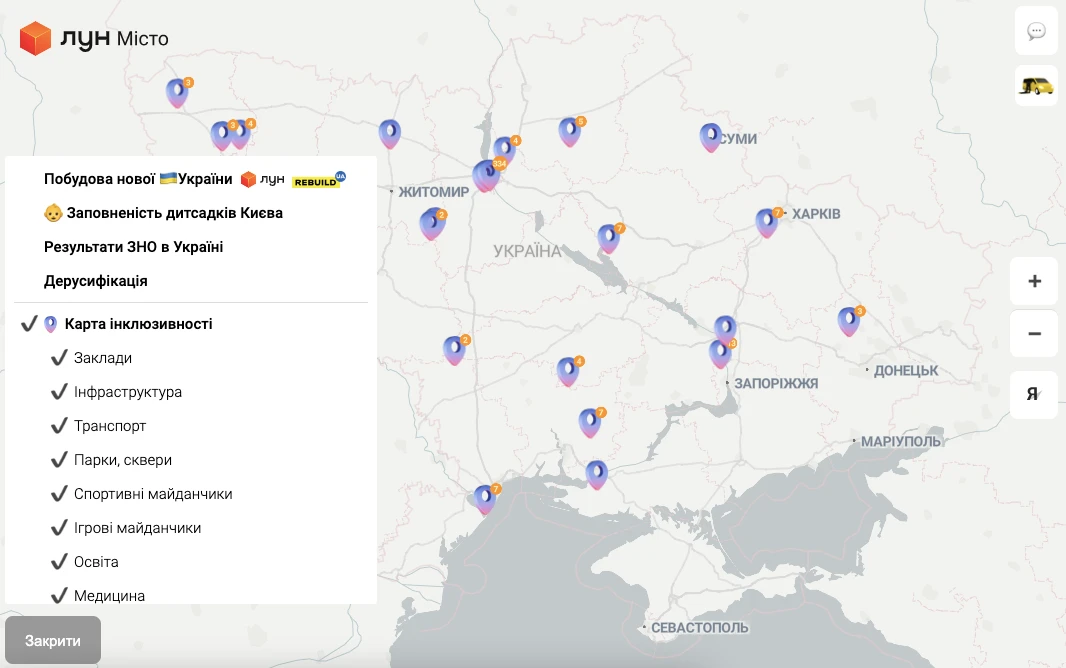Click the map marker near Харків

767,222
